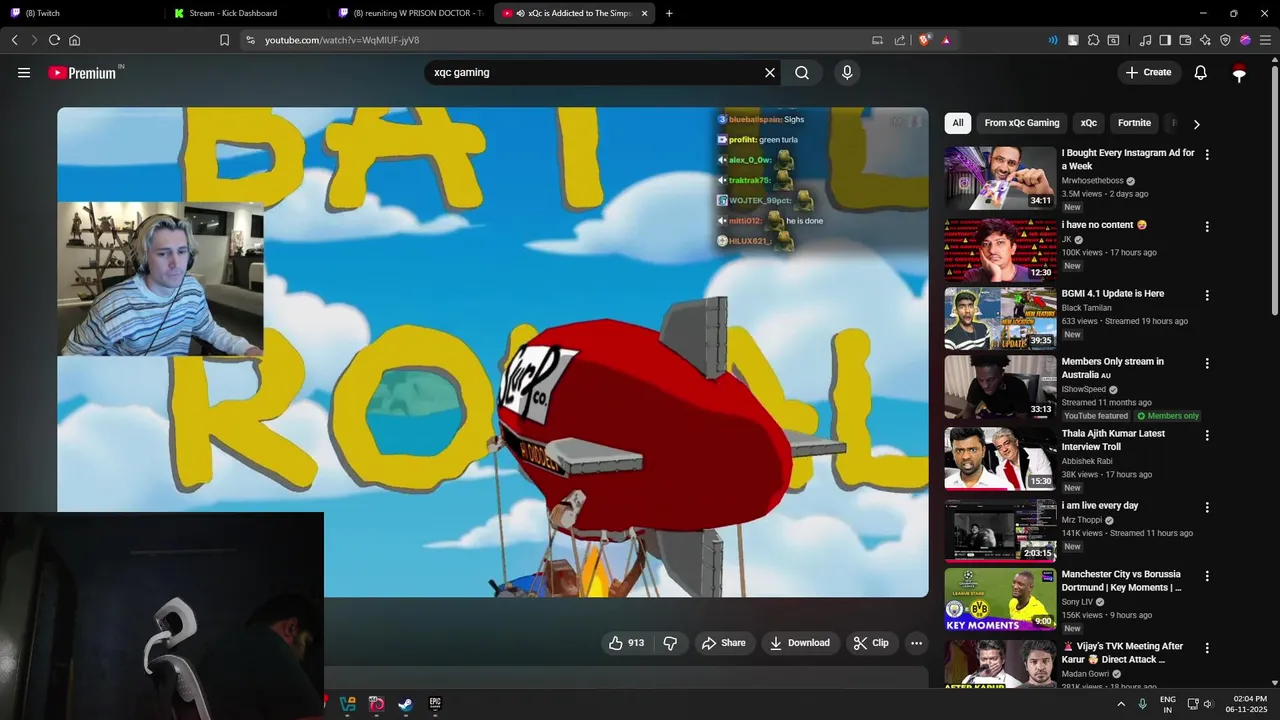Show the browser sidebar panel
Screen dimensions: 1280x720
(1165, 40)
